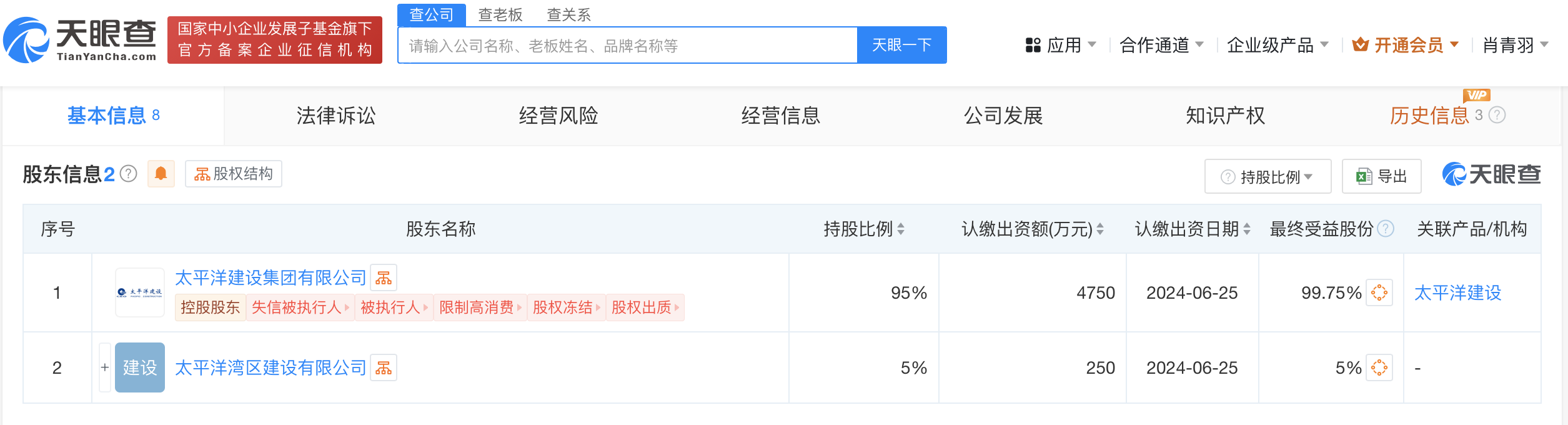Image resolution: width=1568 pixels, height=425 pixels.
Task: Click the red 官方备案企业征信机构 banner
Action: (x=275, y=40)
